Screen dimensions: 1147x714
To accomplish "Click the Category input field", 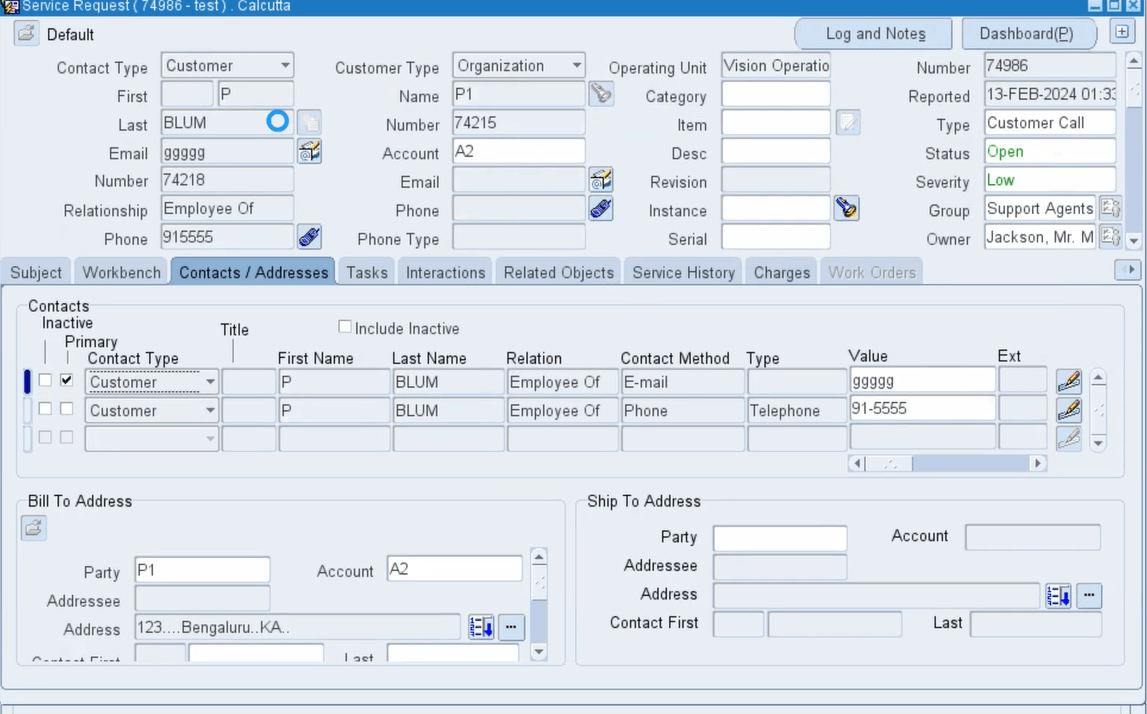I will (776, 94).
